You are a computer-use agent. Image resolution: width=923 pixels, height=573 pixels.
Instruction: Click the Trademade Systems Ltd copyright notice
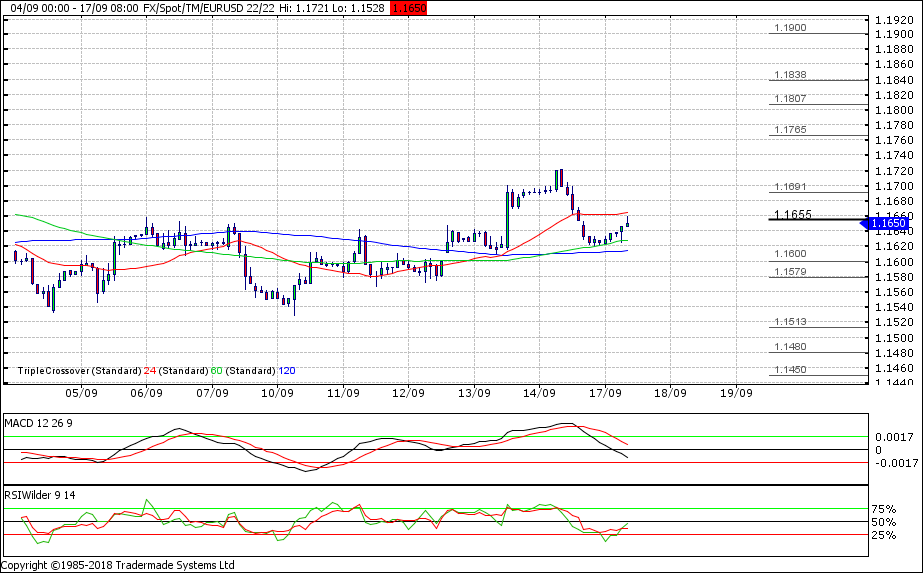coord(117,565)
